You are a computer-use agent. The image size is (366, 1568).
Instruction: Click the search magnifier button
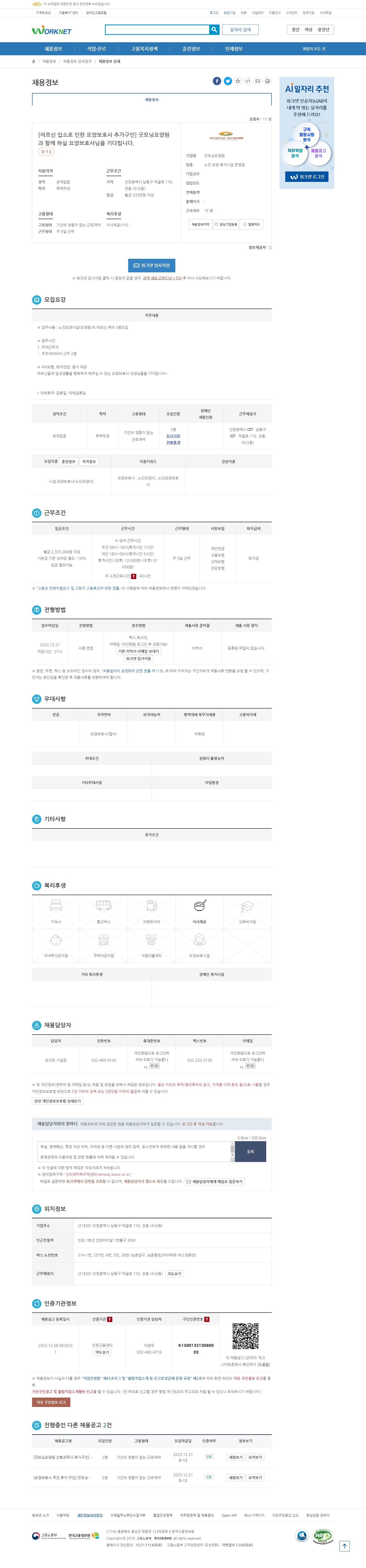click(214, 29)
